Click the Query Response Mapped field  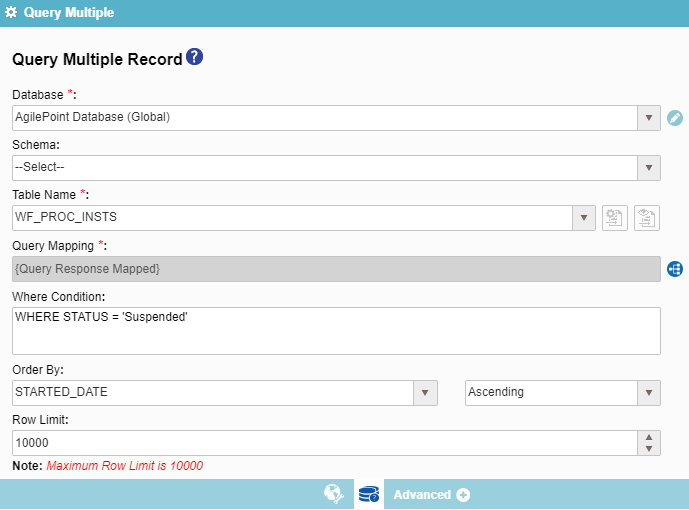(x=336, y=269)
